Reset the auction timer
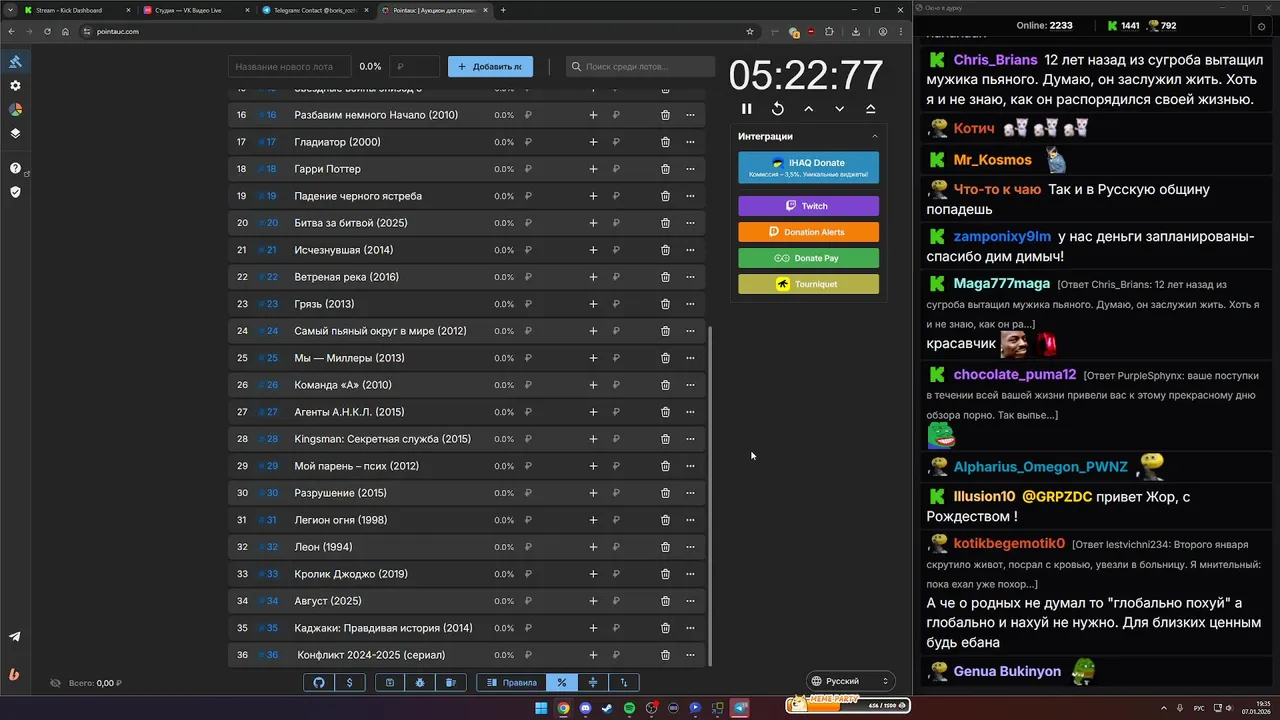This screenshot has height=720, width=1280. pos(778,109)
